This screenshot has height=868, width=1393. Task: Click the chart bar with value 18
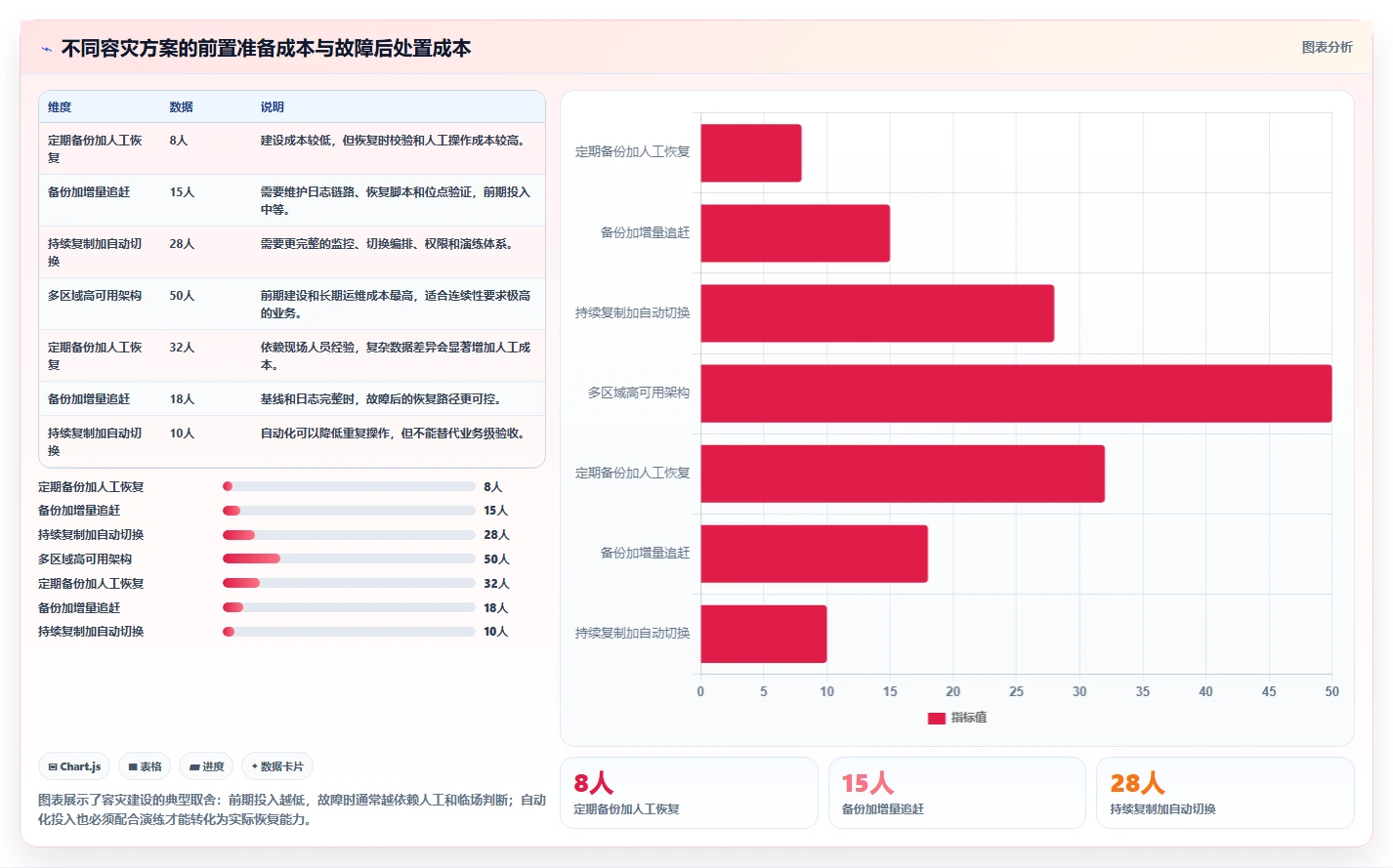coord(814,554)
